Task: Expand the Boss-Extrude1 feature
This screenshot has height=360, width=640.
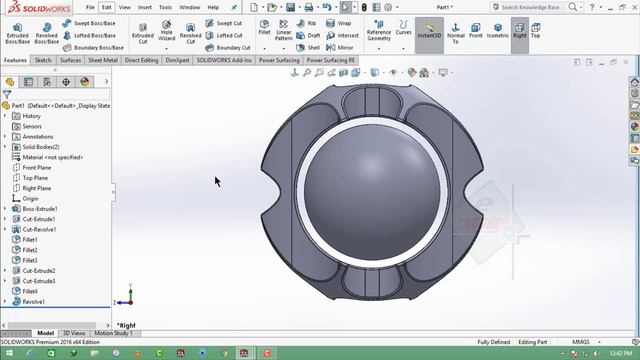Action: point(5,209)
